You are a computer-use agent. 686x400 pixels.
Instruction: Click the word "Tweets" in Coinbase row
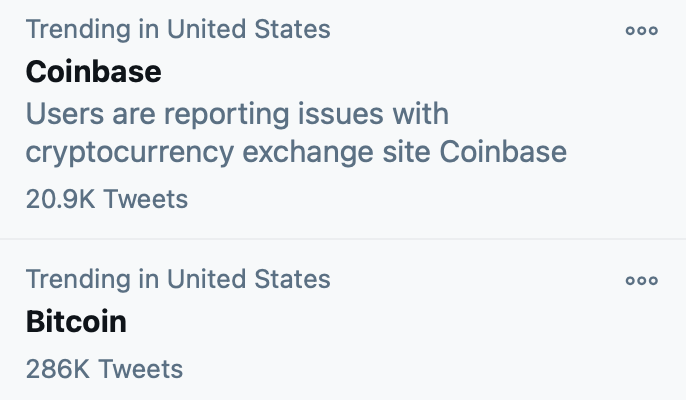click(x=146, y=199)
